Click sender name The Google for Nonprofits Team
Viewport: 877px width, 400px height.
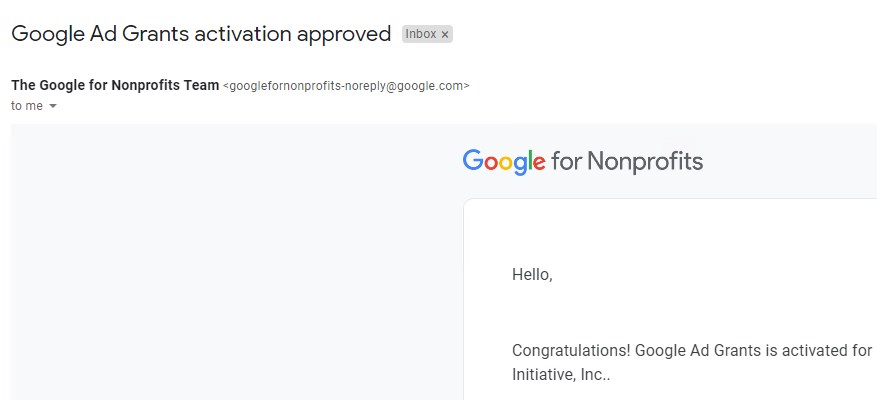[x=115, y=86]
